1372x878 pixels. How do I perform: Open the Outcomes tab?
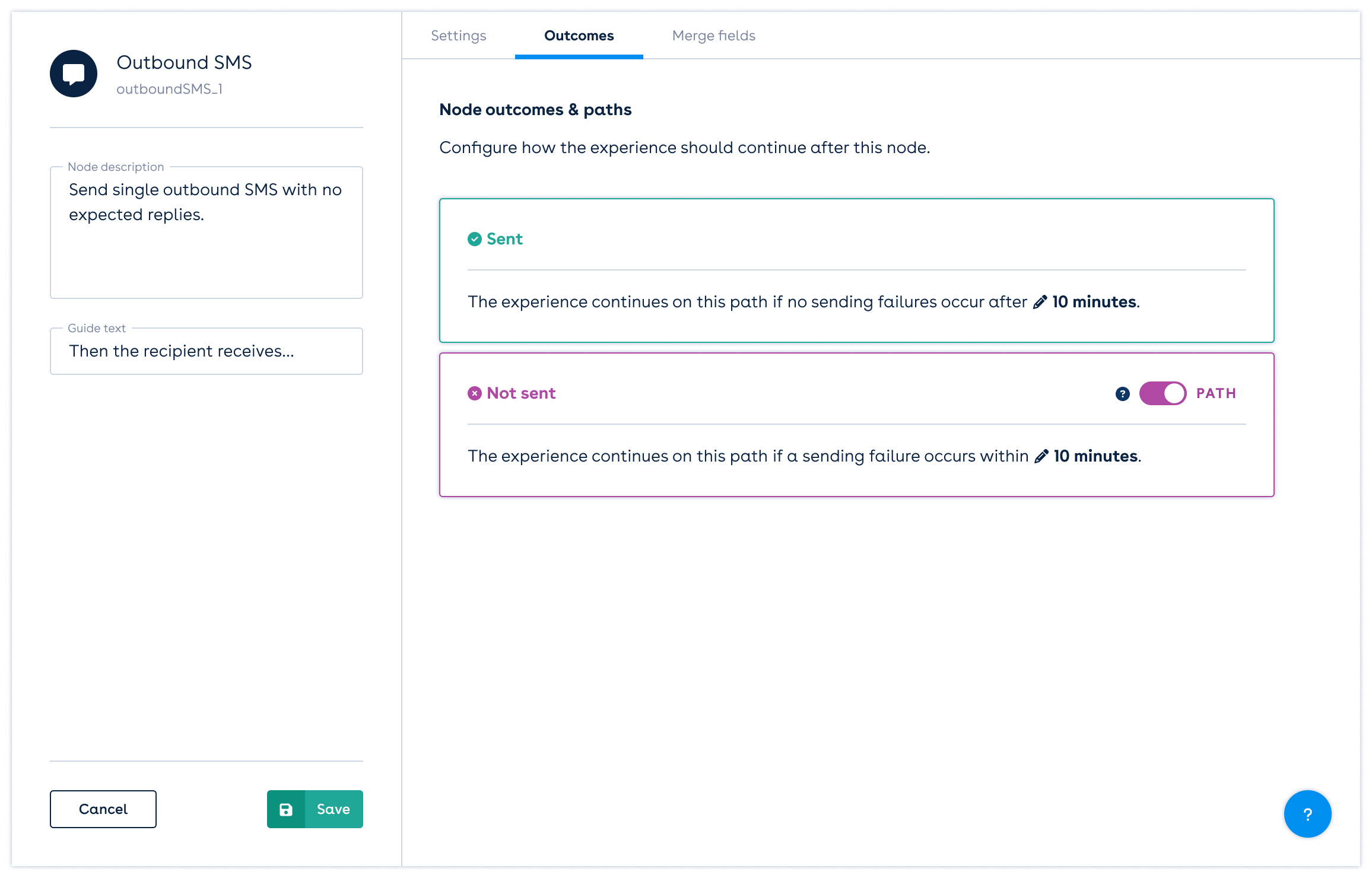tap(578, 36)
